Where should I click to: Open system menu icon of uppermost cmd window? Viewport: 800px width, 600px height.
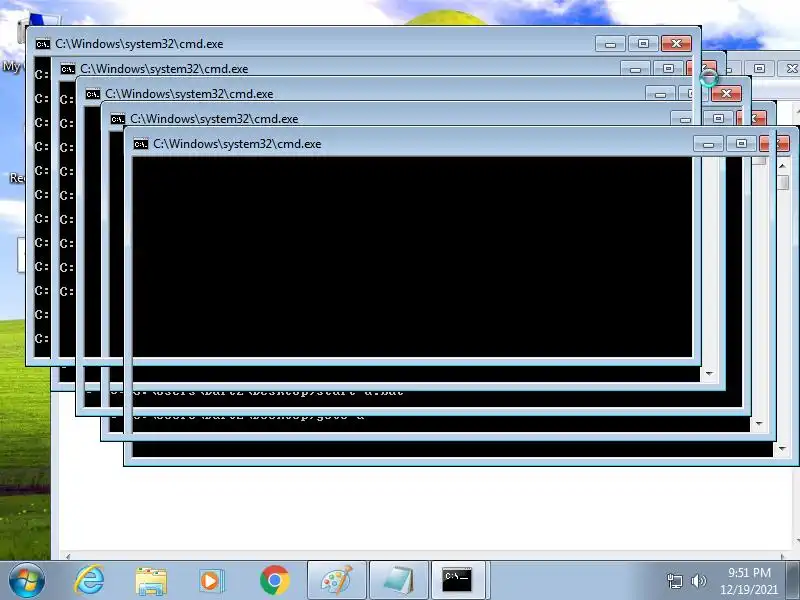[x=43, y=44]
